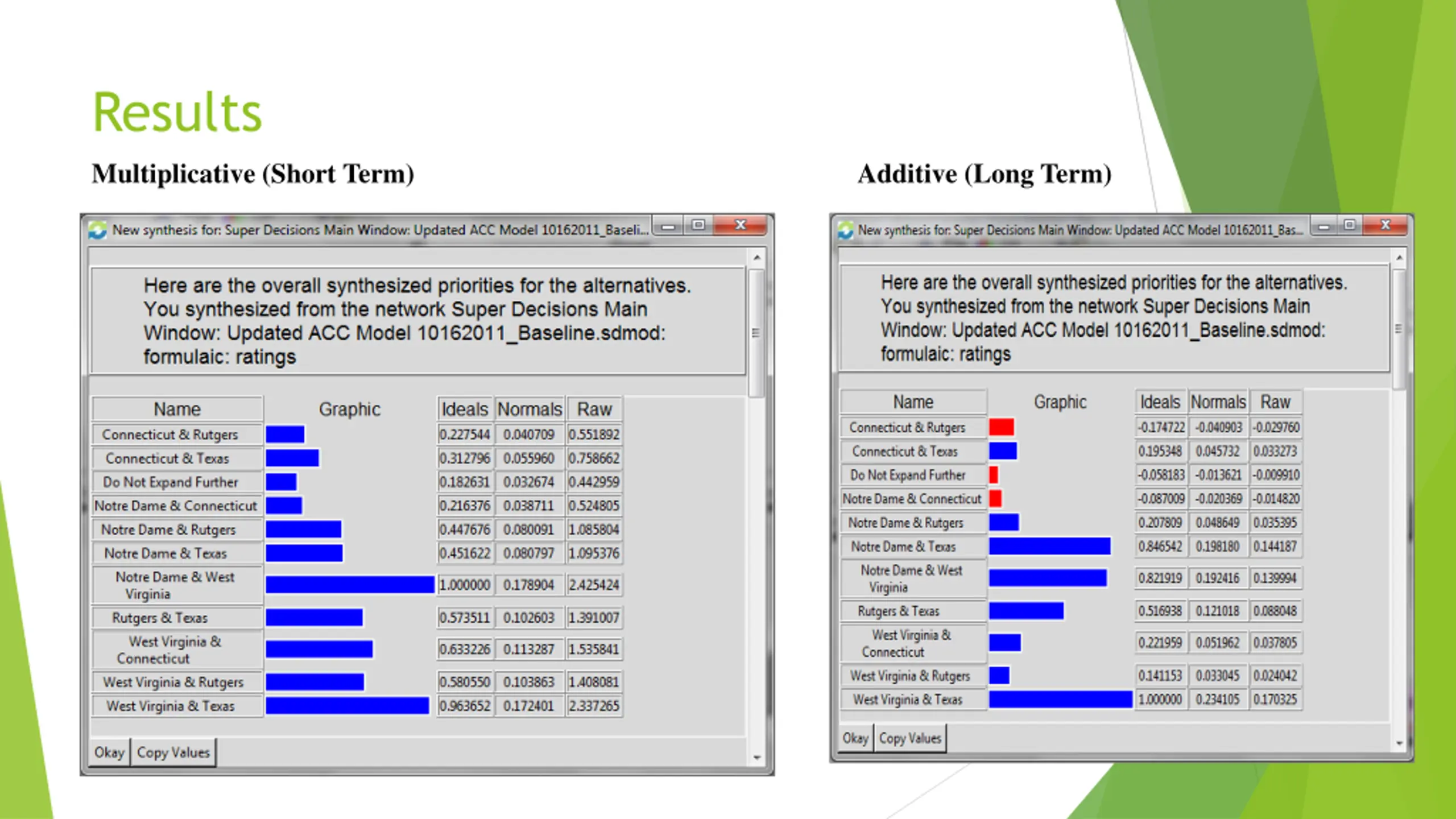Minimize the left synthesis window
The width and height of the screenshot is (1456, 819).
pyautogui.click(x=668, y=225)
